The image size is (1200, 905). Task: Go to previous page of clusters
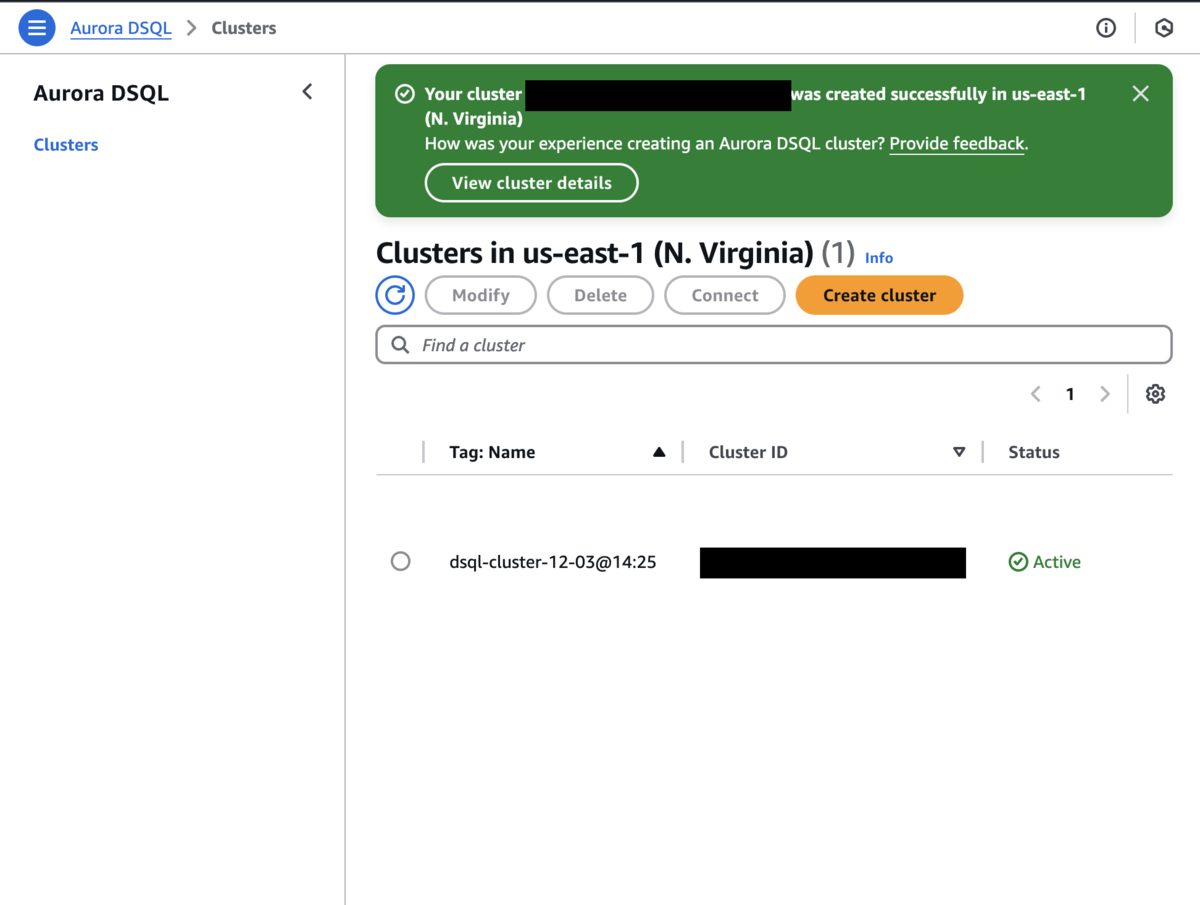[x=1036, y=394]
